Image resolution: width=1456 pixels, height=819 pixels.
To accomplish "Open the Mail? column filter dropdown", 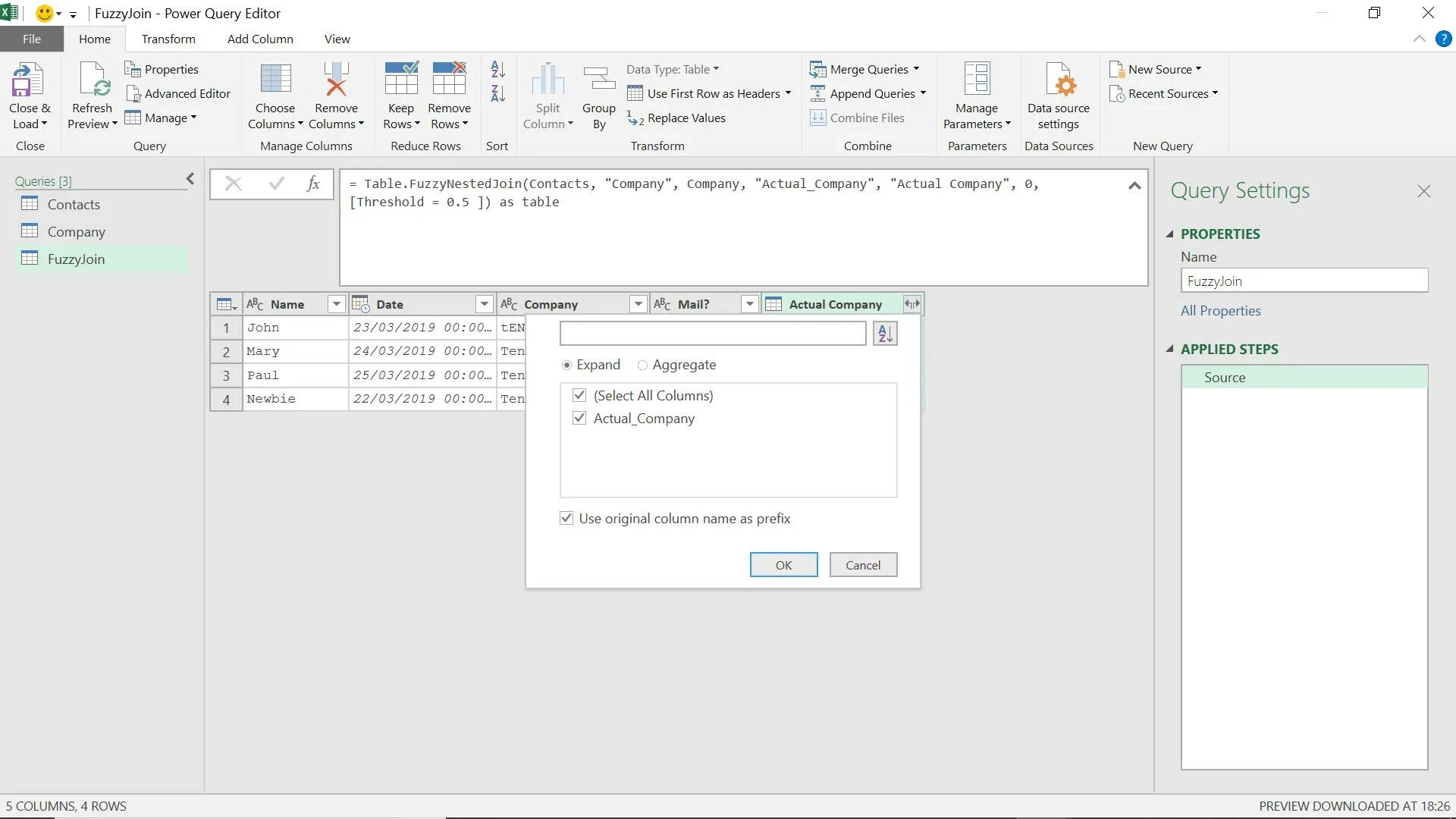I will (x=749, y=304).
